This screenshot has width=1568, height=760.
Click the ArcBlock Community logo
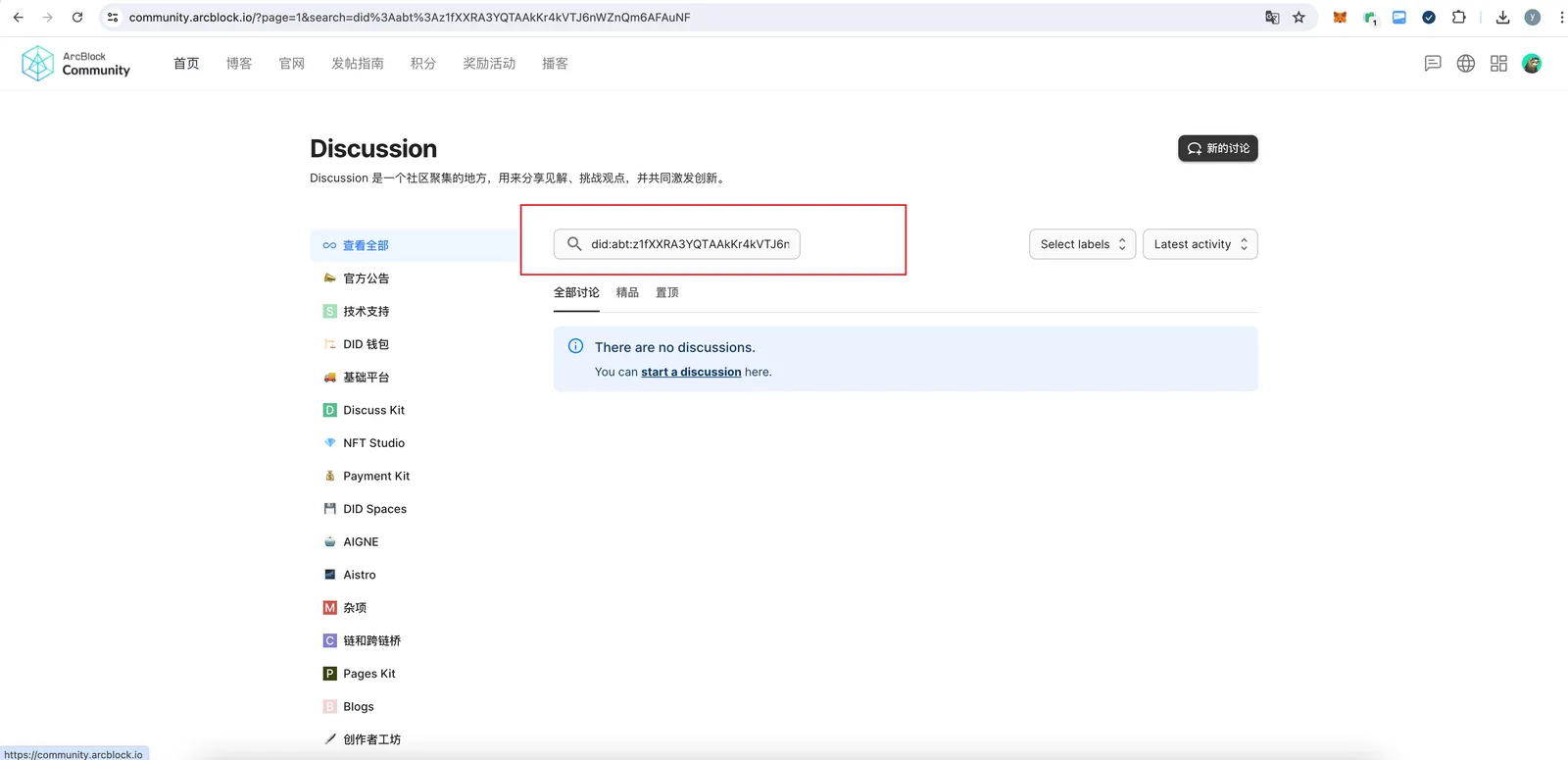(75, 64)
